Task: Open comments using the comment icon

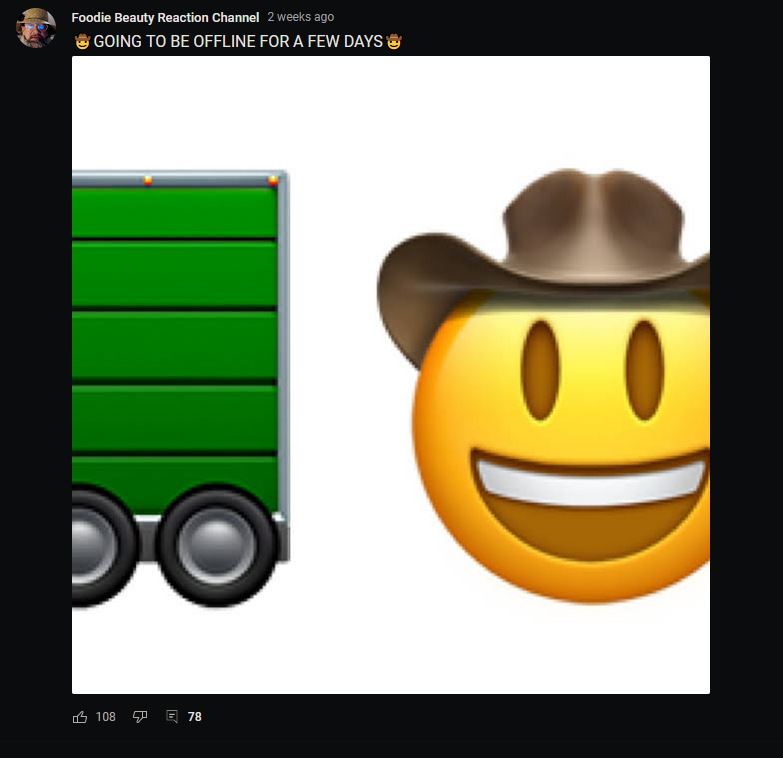Action: click(172, 717)
